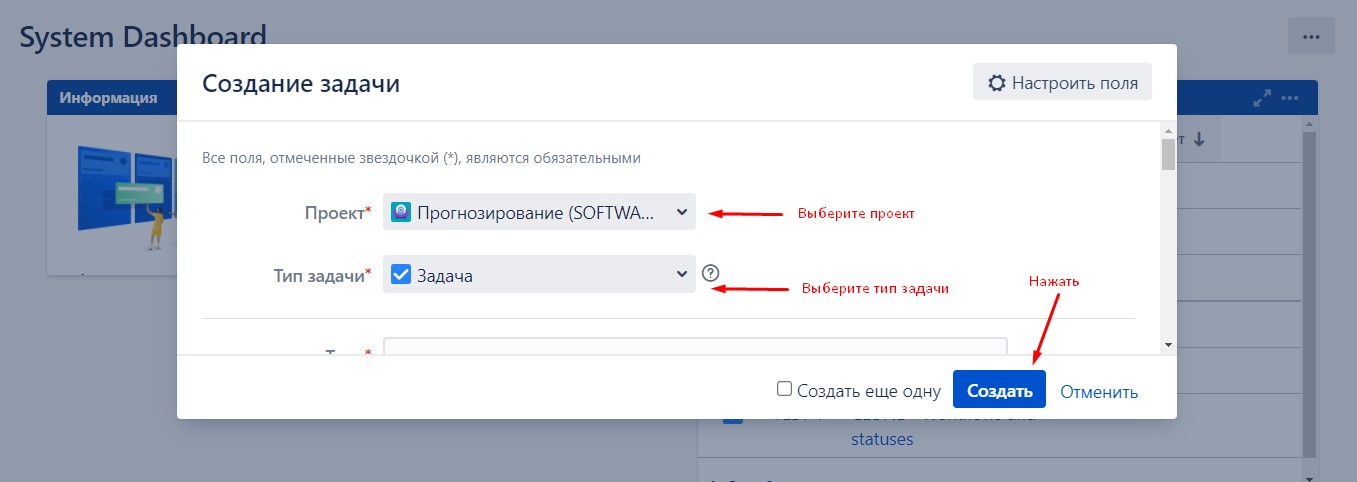The image size is (1357, 482).
Task: Open the dashboard more options menu
Action: [x=1311, y=37]
